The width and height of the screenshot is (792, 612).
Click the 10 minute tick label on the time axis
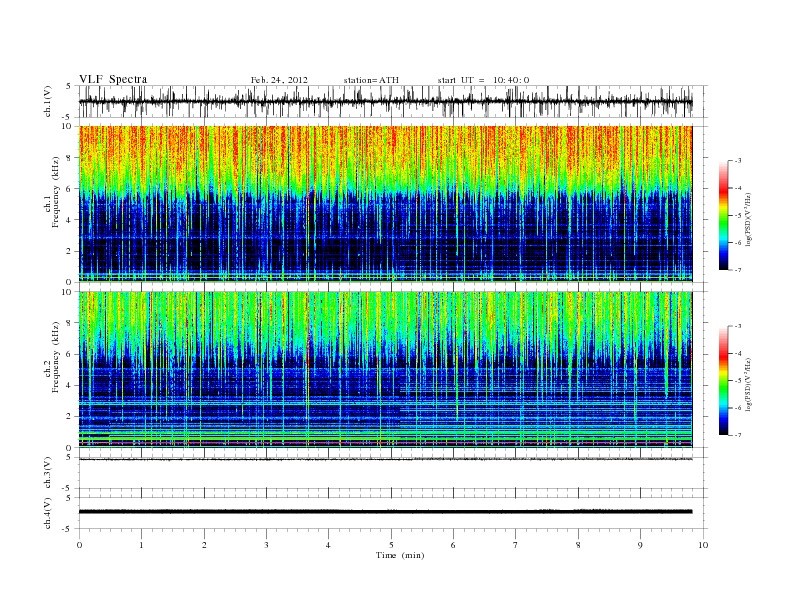703,545
